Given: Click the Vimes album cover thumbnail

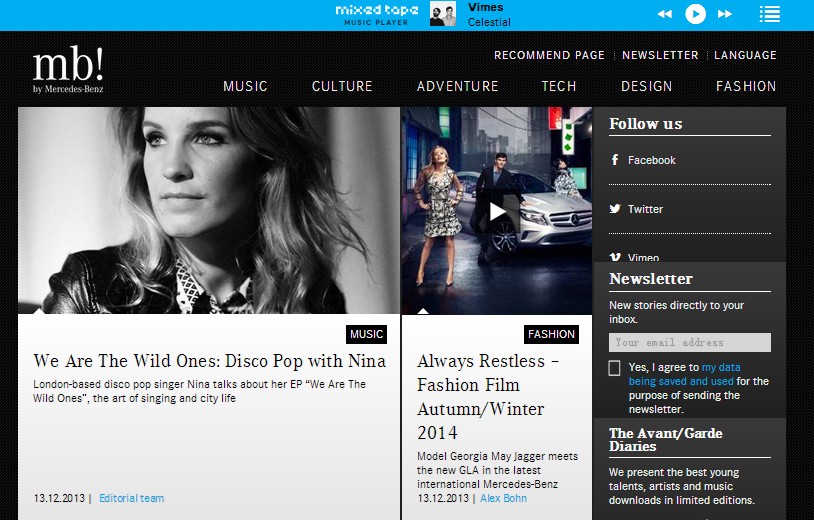Looking at the screenshot, I should tap(443, 13).
